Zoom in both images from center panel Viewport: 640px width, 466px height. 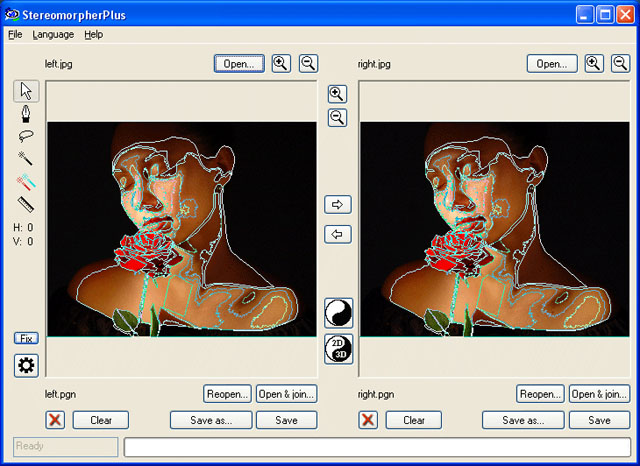[338, 94]
